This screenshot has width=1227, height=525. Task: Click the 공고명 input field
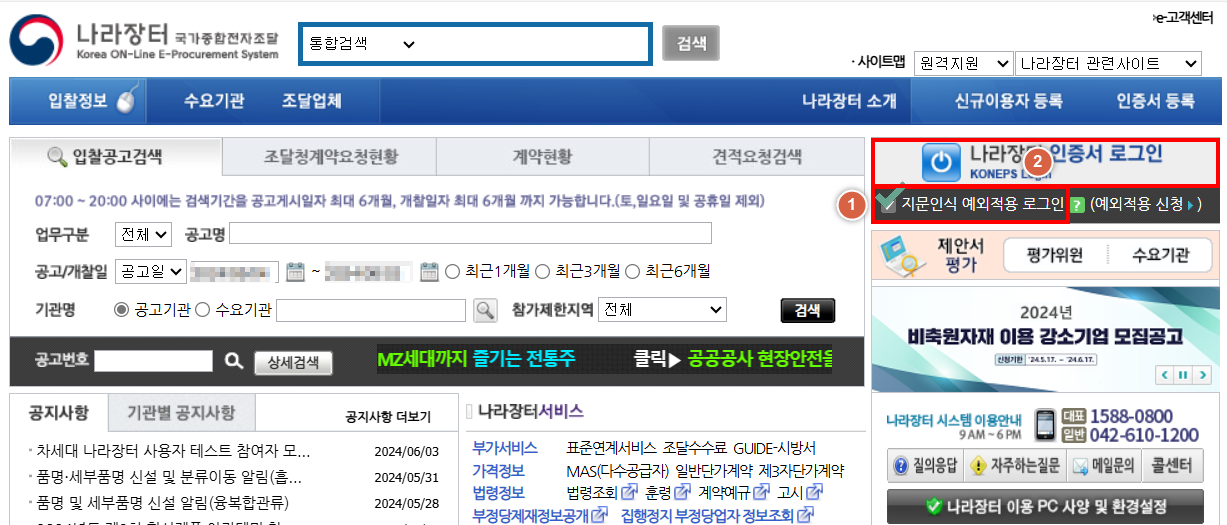coord(470,234)
